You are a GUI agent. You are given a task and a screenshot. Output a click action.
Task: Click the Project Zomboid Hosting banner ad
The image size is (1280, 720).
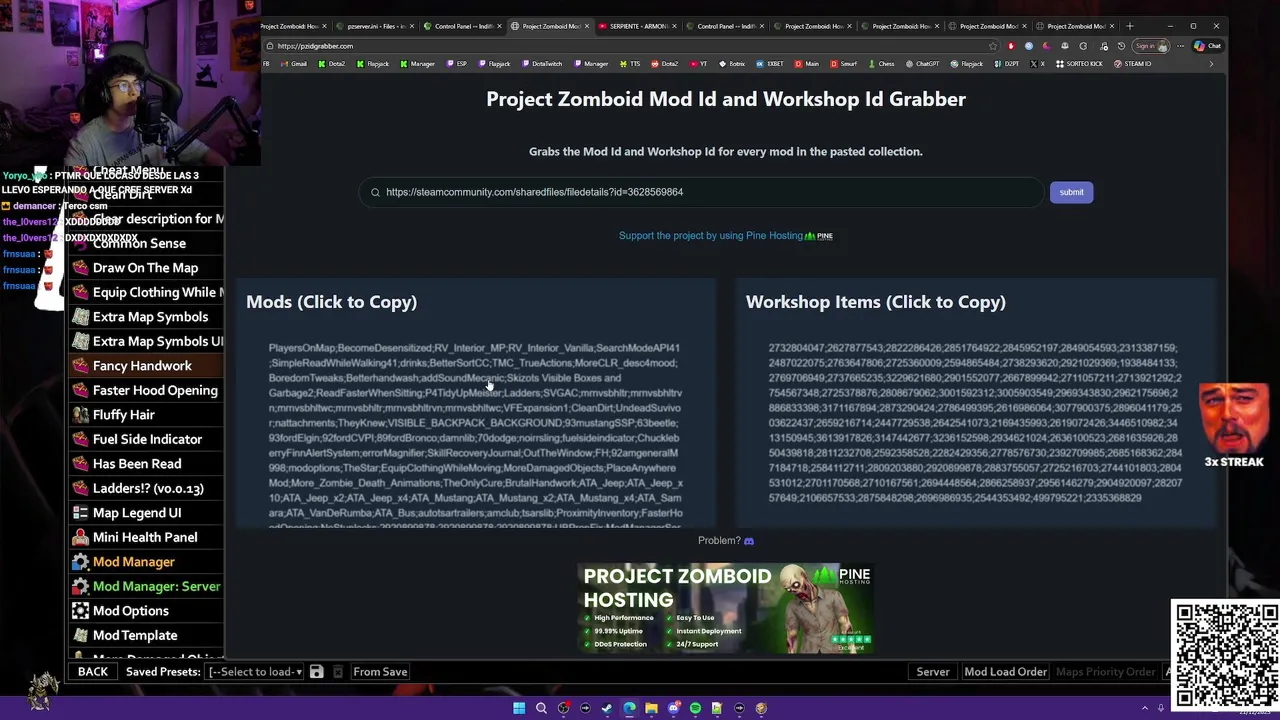(726, 608)
